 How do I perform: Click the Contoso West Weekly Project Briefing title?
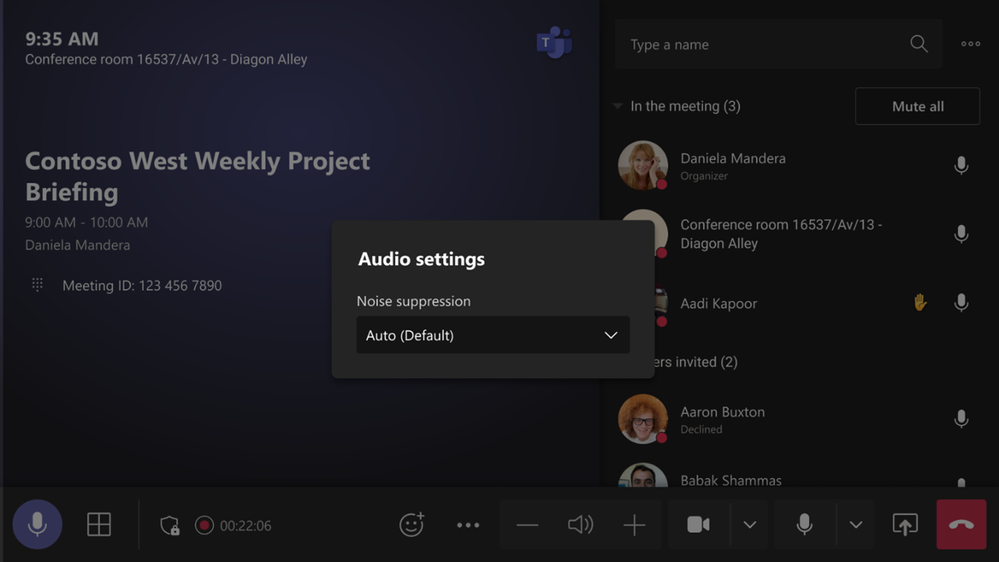tap(198, 177)
